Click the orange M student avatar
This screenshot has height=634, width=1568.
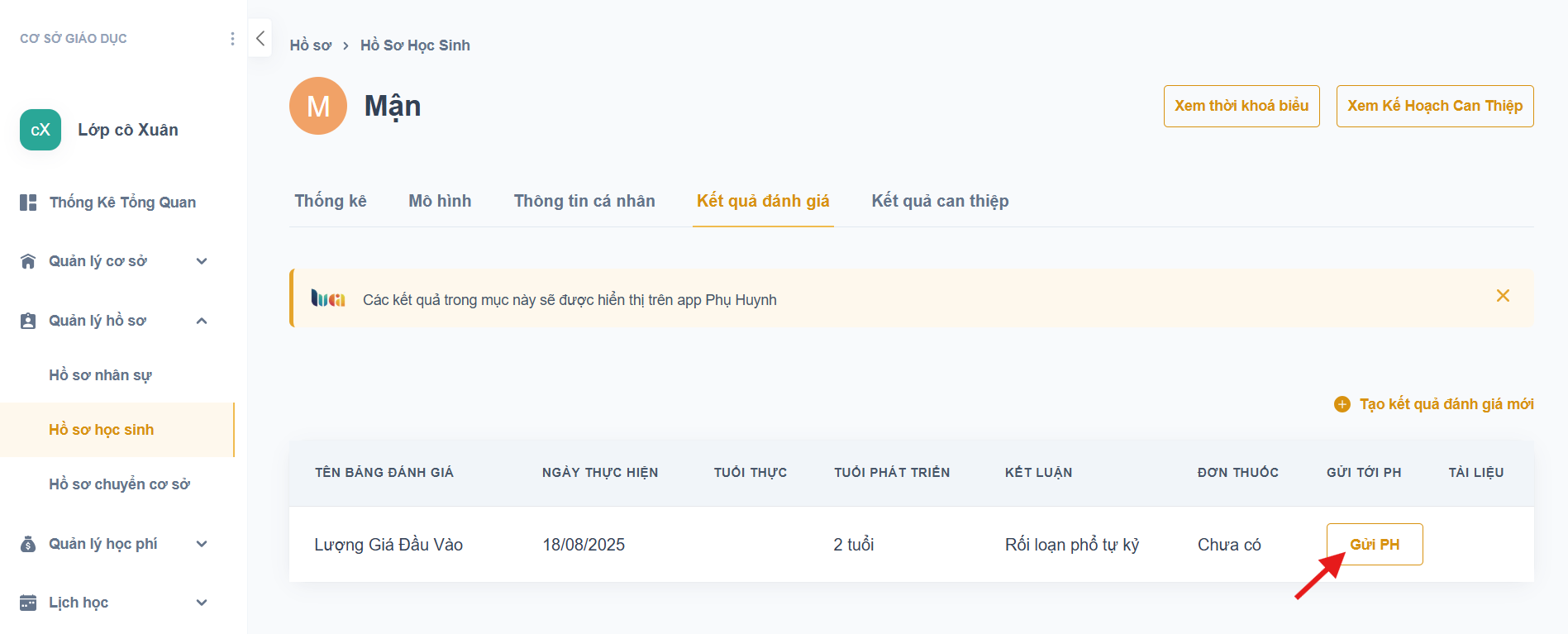point(318,106)
